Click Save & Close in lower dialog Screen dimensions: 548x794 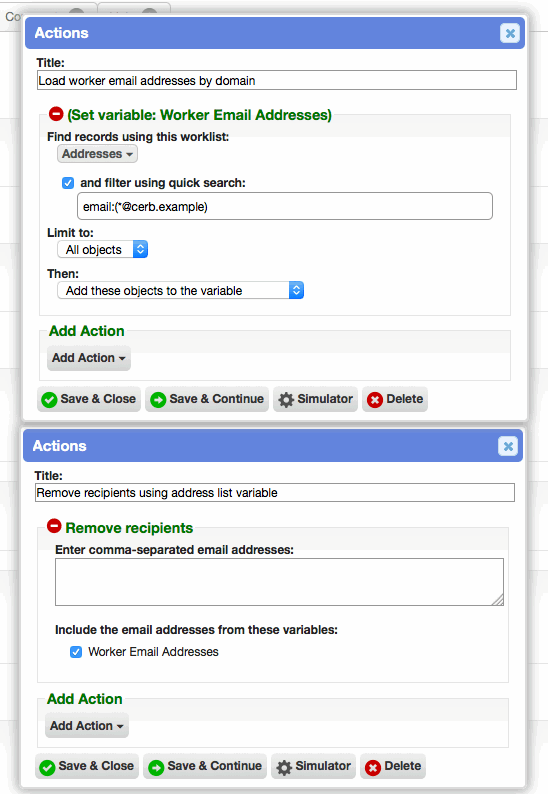[x=87, y=766]
